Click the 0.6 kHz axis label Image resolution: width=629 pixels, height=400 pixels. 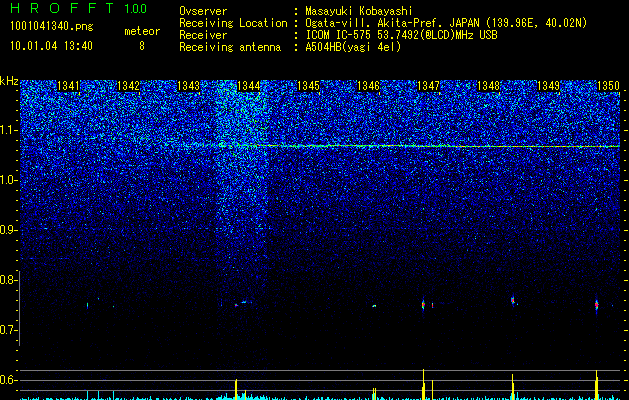click(x=8, y=380)
